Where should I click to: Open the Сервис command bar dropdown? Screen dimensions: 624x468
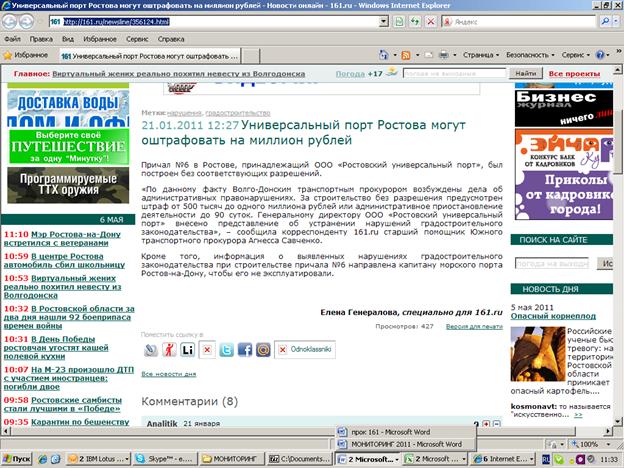[575, 55]
